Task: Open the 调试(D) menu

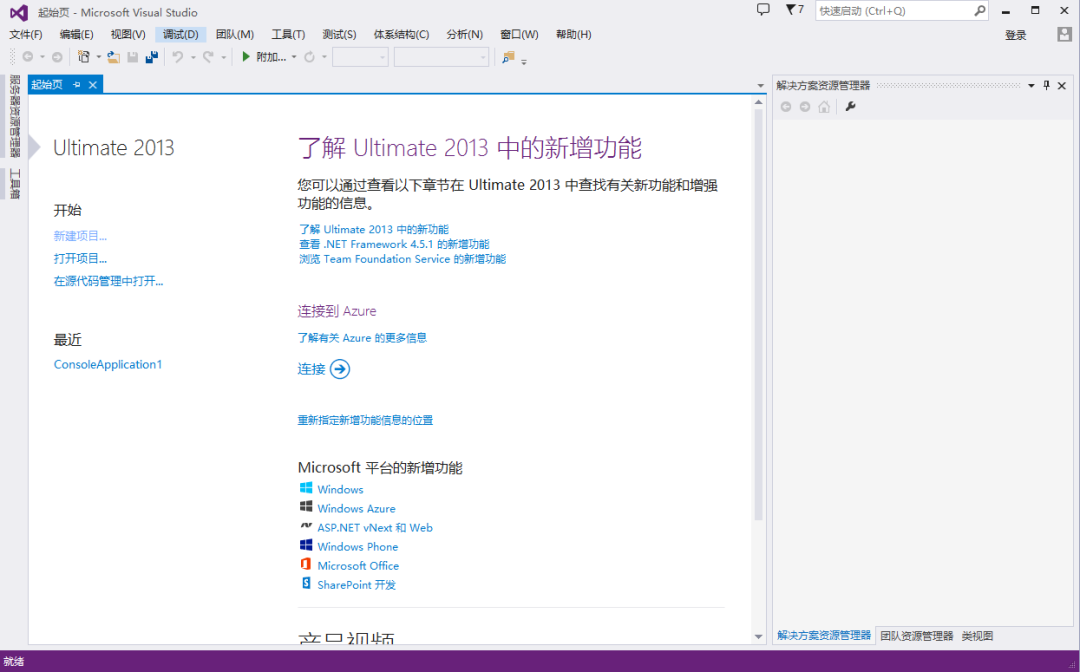Action: click(180, 34)
